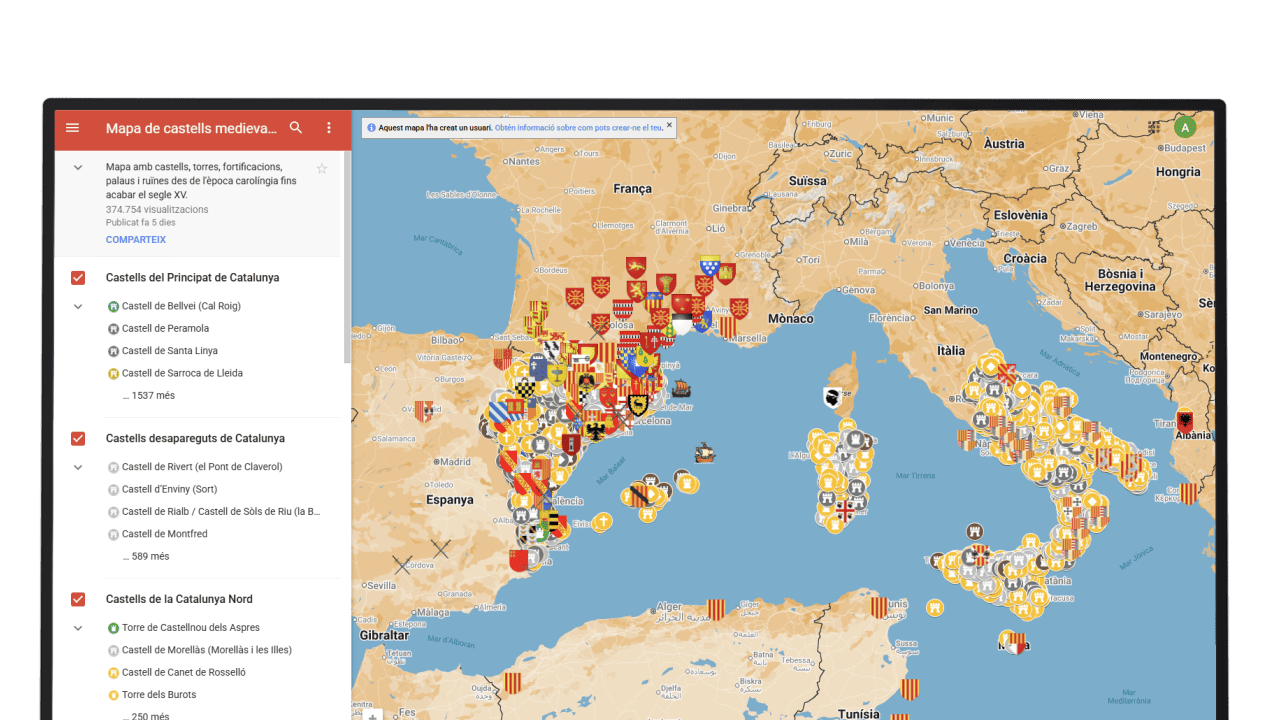1280x720 pixels.
Task: Click the green castle marker icon of Castell de Bellvei
Action: [x=113, y=306]
